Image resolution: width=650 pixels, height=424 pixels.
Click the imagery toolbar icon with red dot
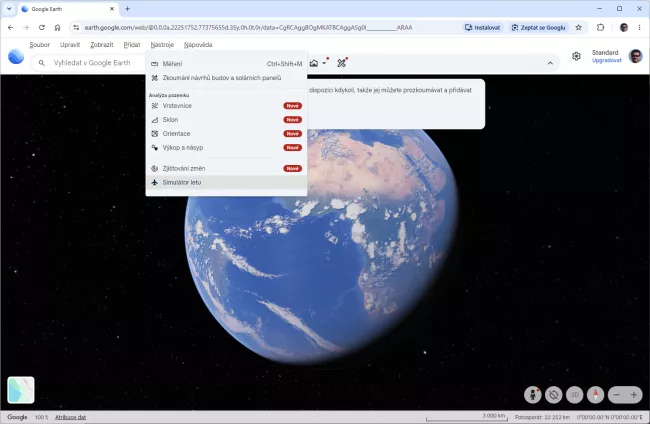(314, 63)
